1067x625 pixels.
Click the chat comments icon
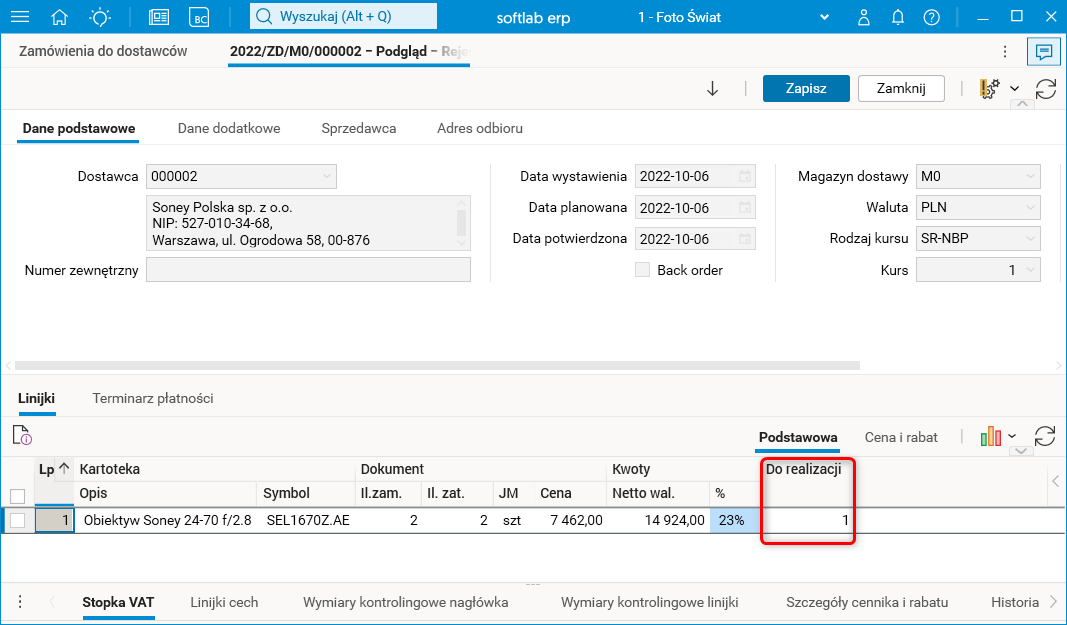tap(1043, 51)
